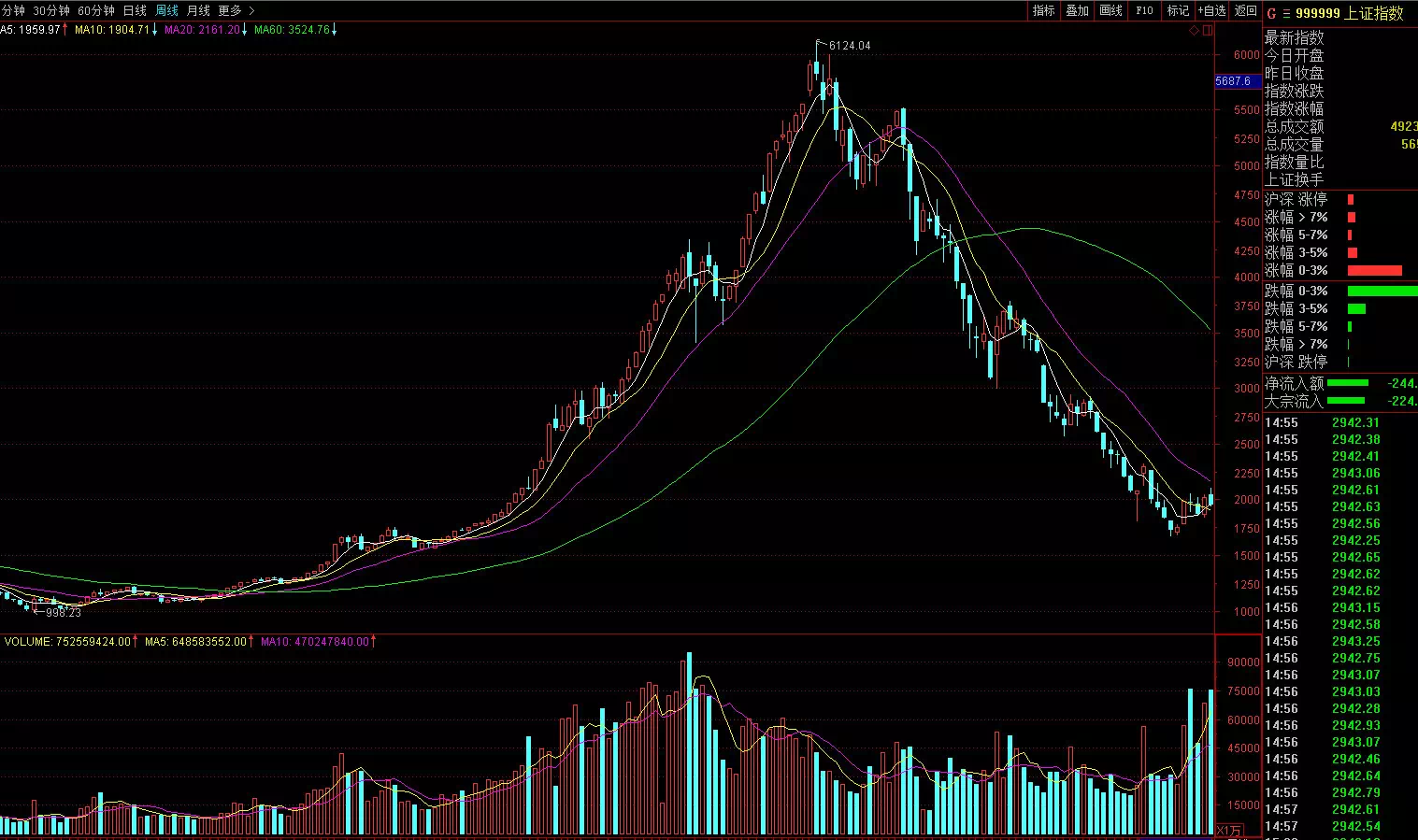Click the 跌幅 > 7% row label

tap(1296, 344)
